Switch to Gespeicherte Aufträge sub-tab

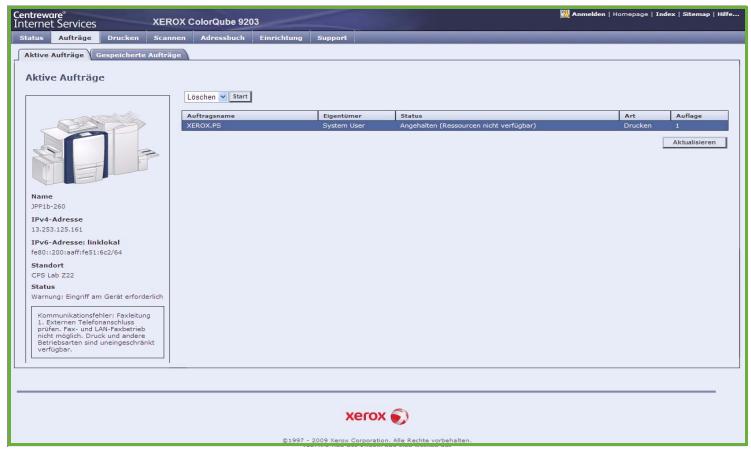(138, 55)
